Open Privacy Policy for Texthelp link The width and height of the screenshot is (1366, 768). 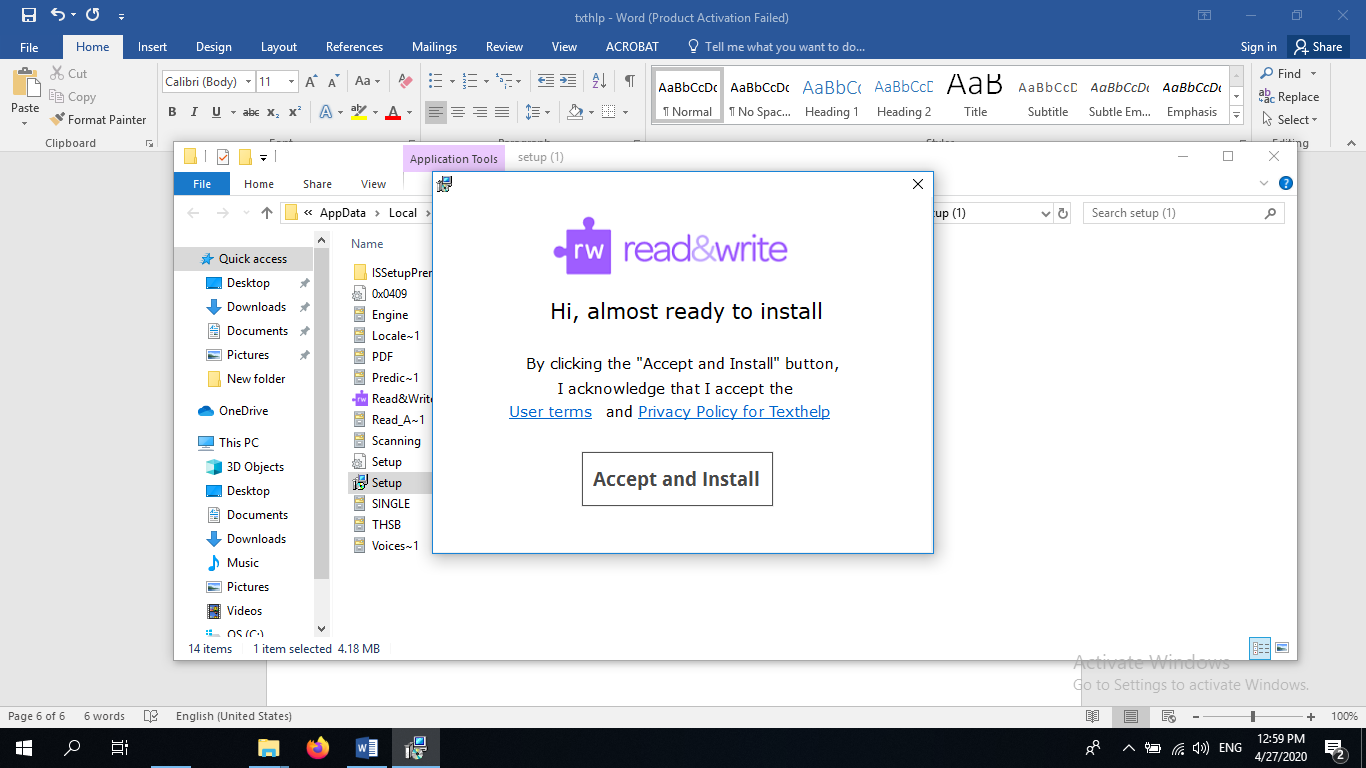[734, 412]
